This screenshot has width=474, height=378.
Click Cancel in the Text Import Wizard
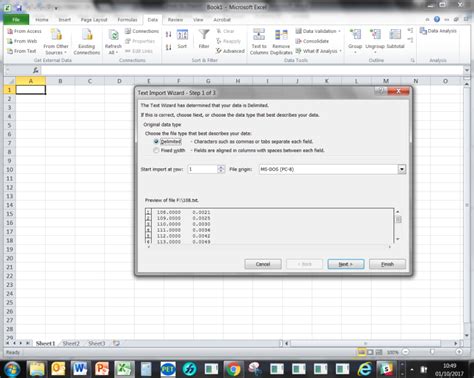[263, 264]
